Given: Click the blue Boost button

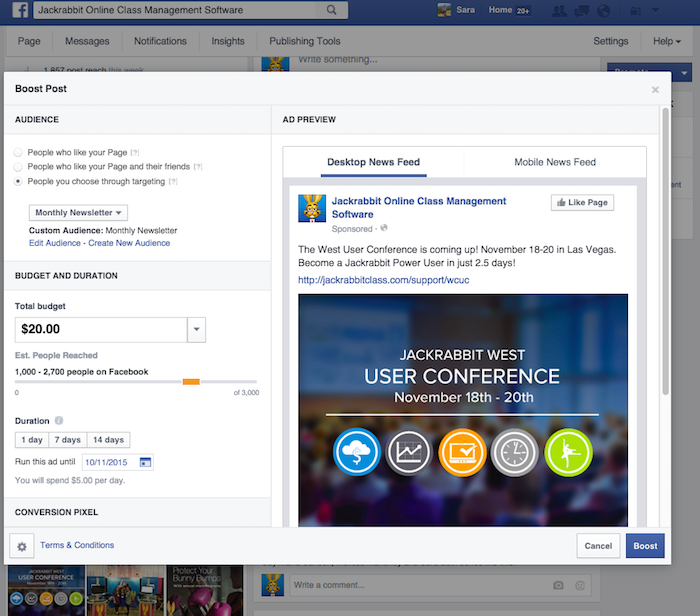Looking at the screenshot, I should pos(644,546).
